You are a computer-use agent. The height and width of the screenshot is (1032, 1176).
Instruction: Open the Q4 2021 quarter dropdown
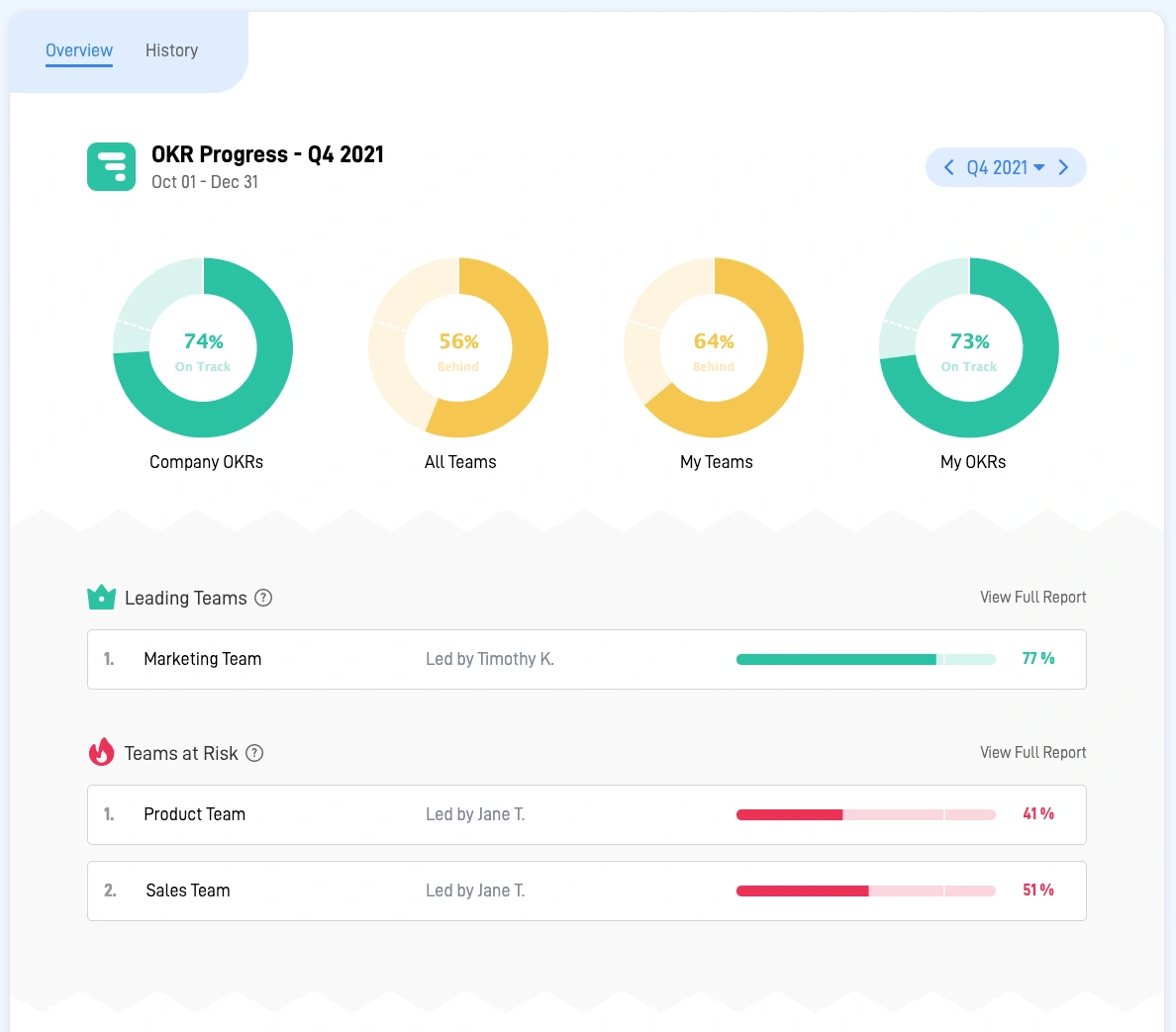tap(1005, 167)
